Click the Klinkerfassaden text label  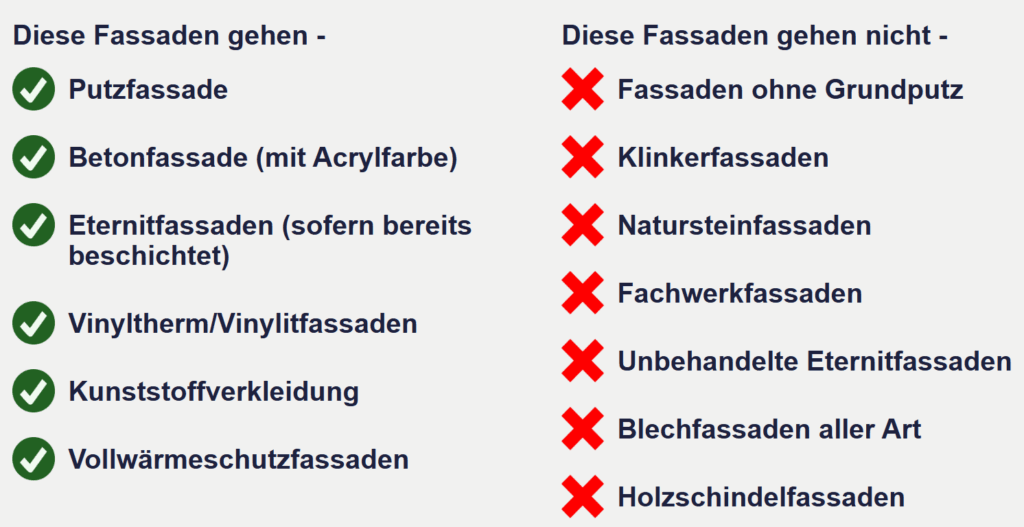tap(723, 158)
